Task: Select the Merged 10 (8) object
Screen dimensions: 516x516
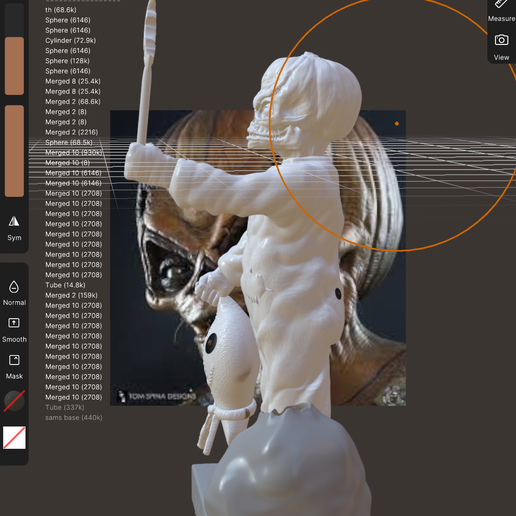Action: pos(68,163)
